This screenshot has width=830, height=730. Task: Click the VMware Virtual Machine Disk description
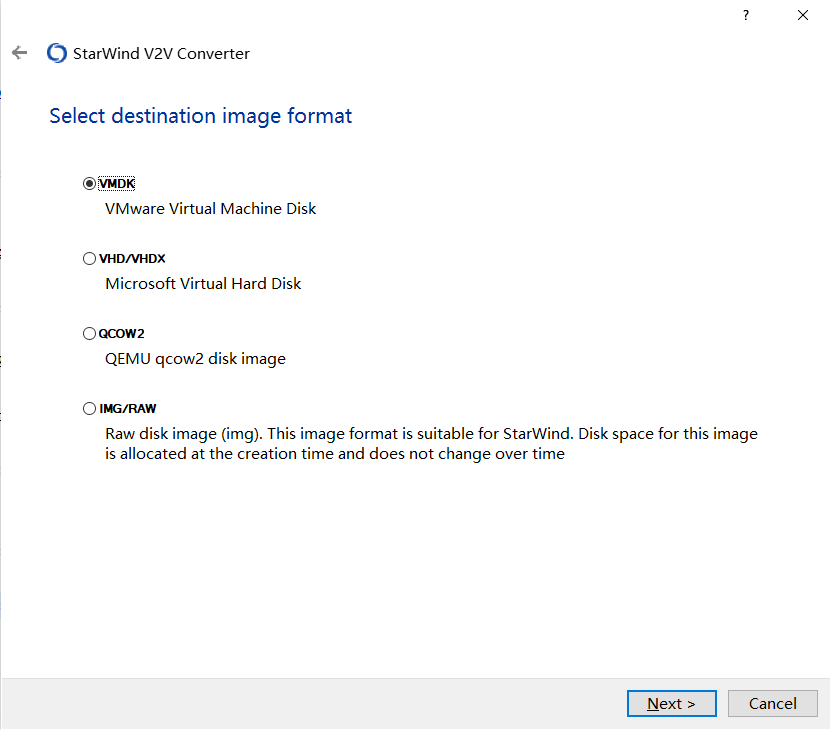tap(211, 209)
